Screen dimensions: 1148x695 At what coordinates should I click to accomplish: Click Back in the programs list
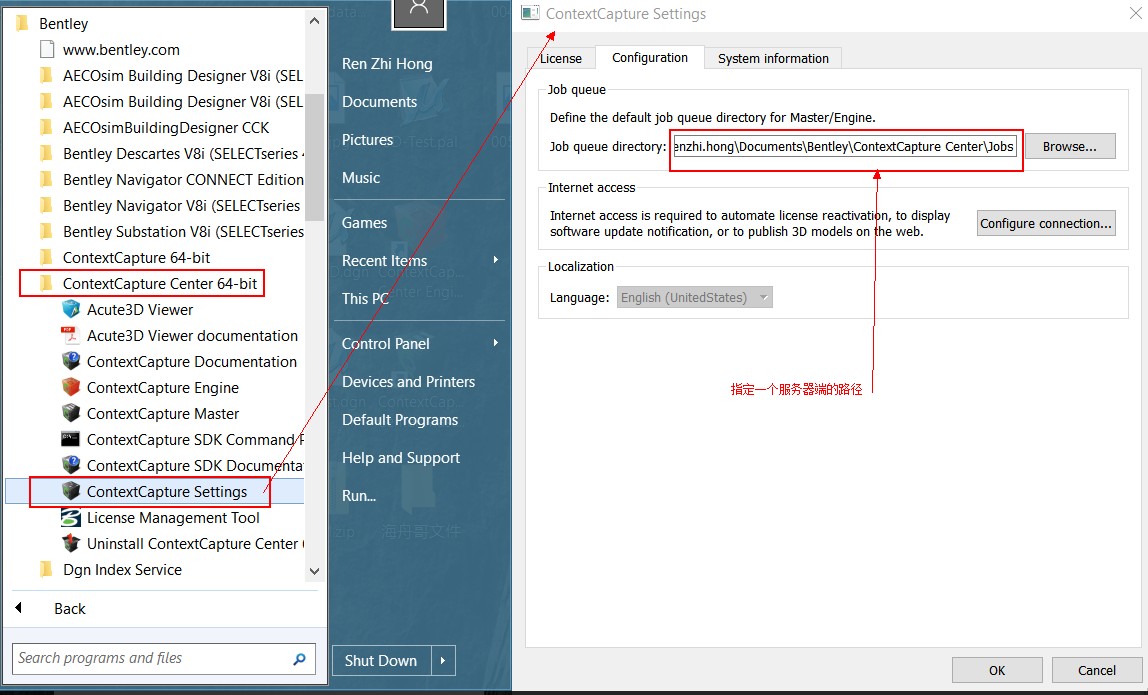click(70, 609)
